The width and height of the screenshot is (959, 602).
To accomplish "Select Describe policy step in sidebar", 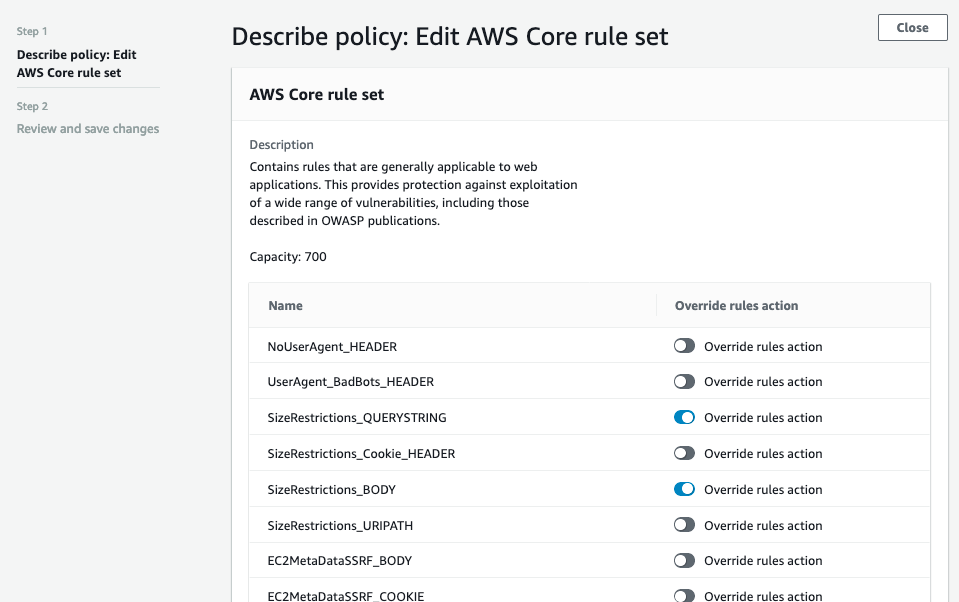I will 77,64.
